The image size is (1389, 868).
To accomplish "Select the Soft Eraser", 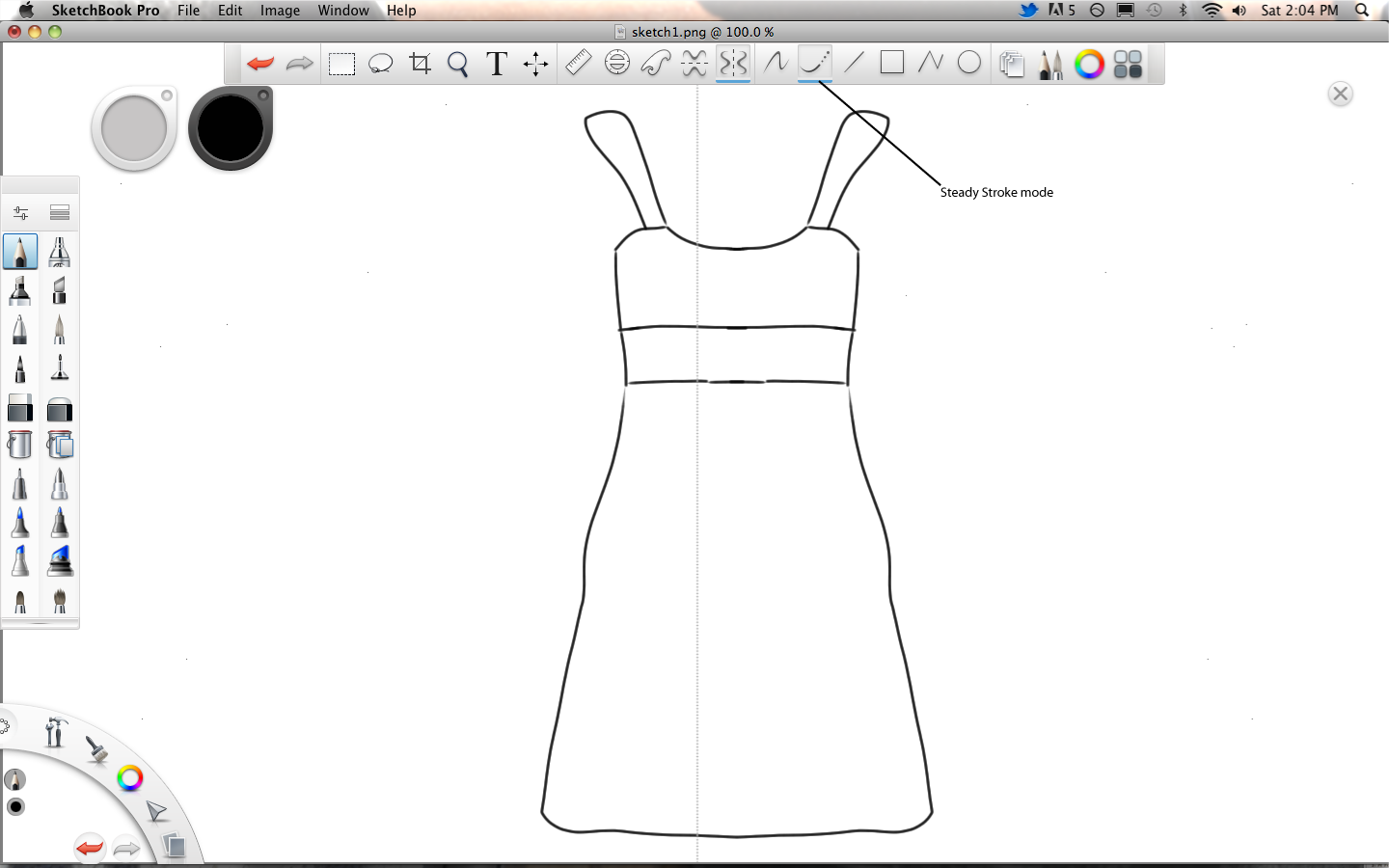I will [x=60, y=408].
